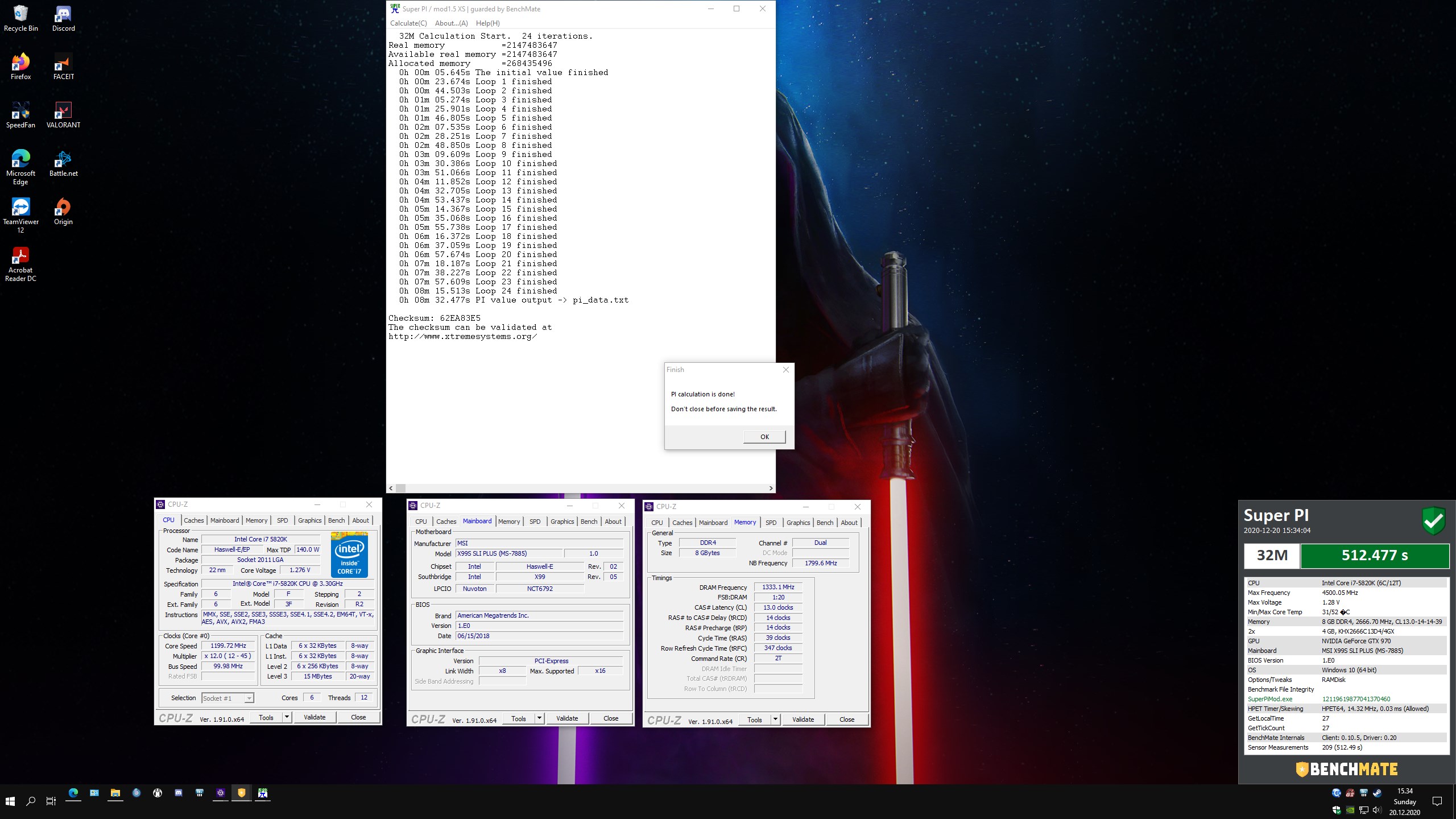Image resolution: width=1456 pixels, height=819 pixels.
Task: Click the DRAM Frequency 1333.1 MHz value
Action: (x=778, y=587)
